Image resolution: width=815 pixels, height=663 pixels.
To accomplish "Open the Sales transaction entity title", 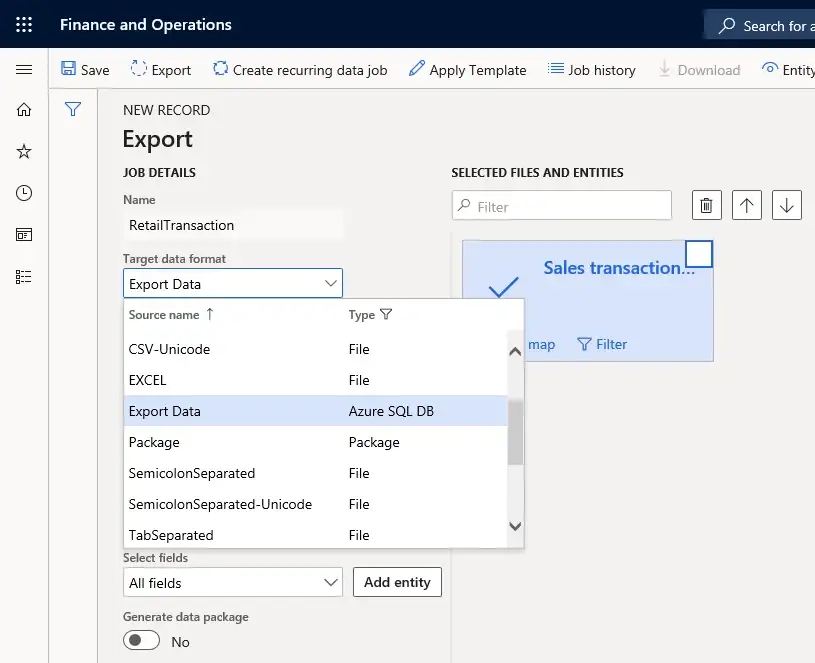I will 619,268.
